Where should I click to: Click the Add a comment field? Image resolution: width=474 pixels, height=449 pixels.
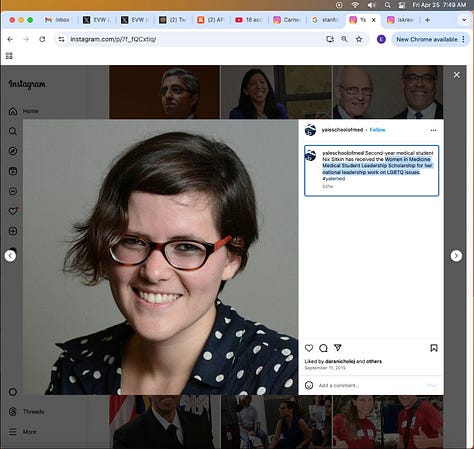tap(370, 385)
